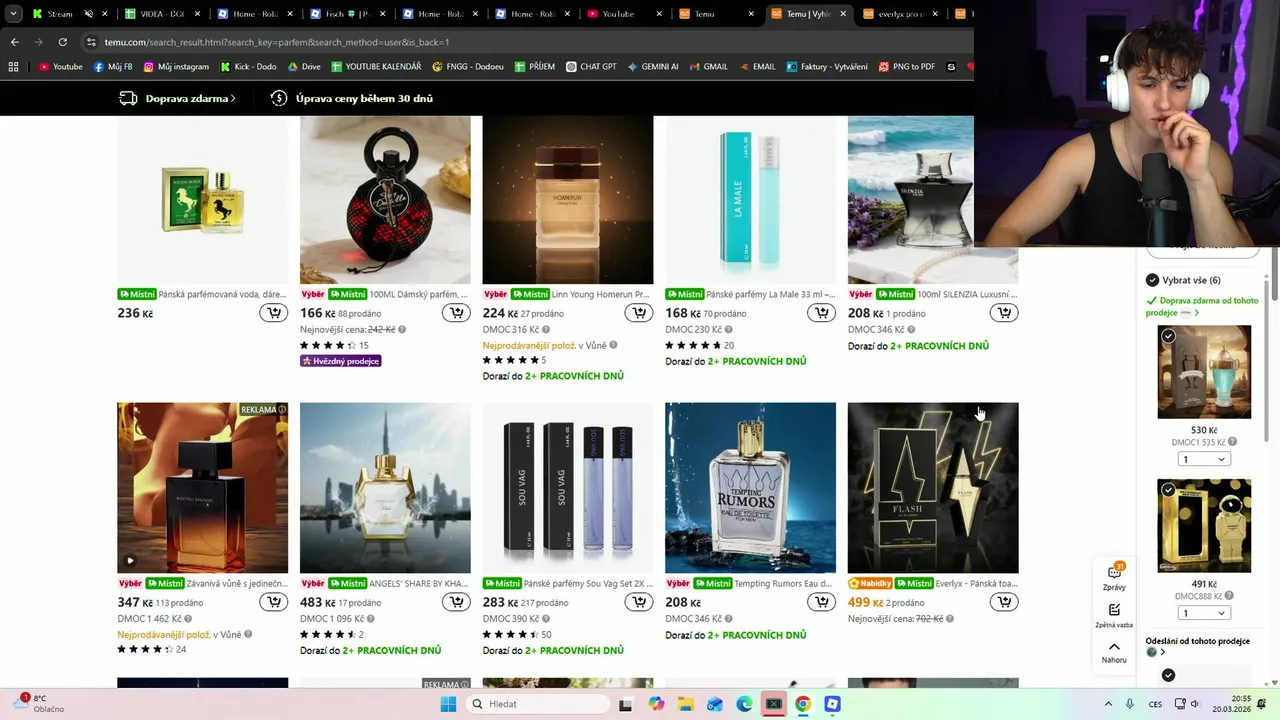Toggle the Vybrat vše (6) checkbox

click(x=1152, y=280)
